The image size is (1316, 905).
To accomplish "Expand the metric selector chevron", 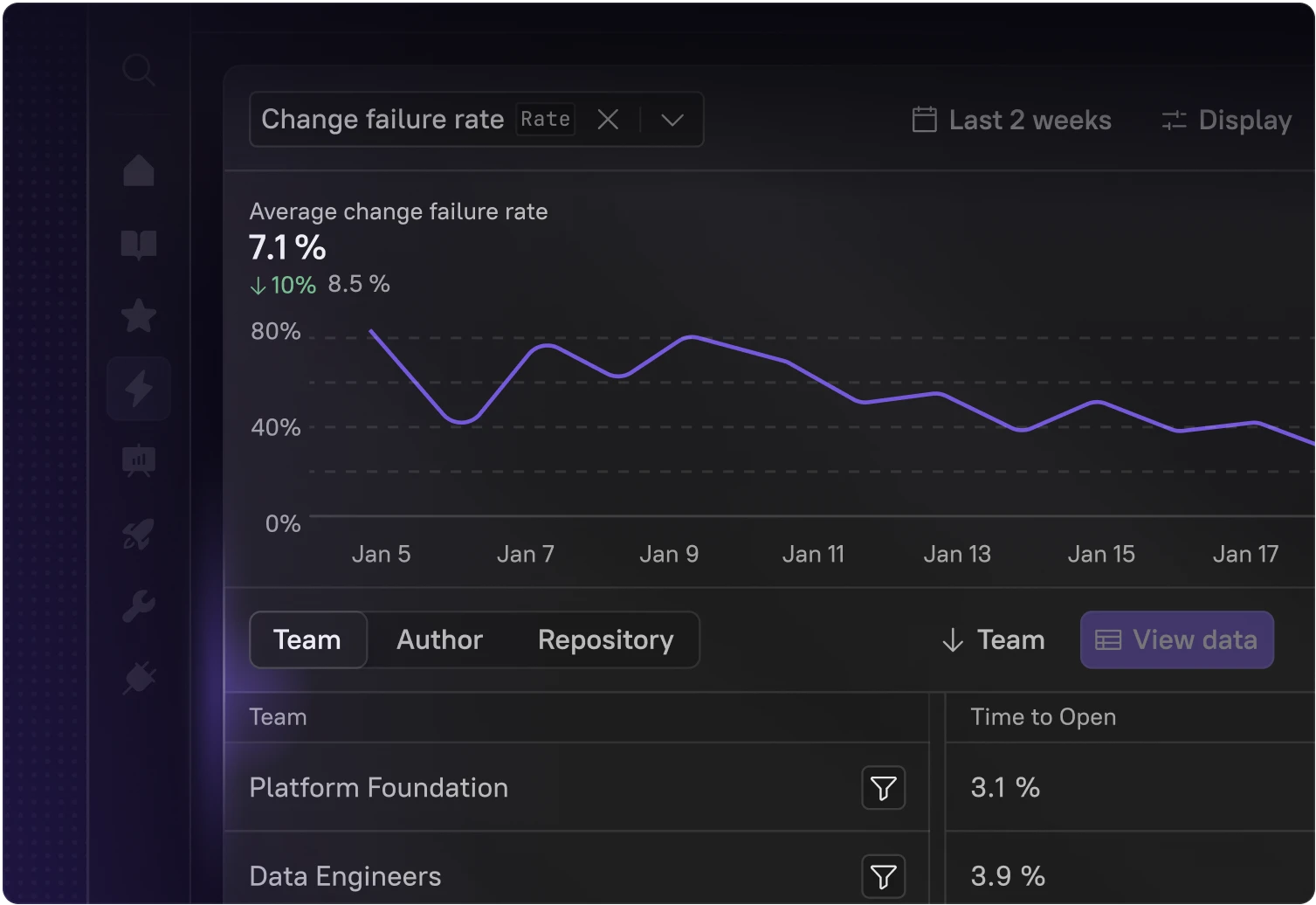I will (672, 120).
